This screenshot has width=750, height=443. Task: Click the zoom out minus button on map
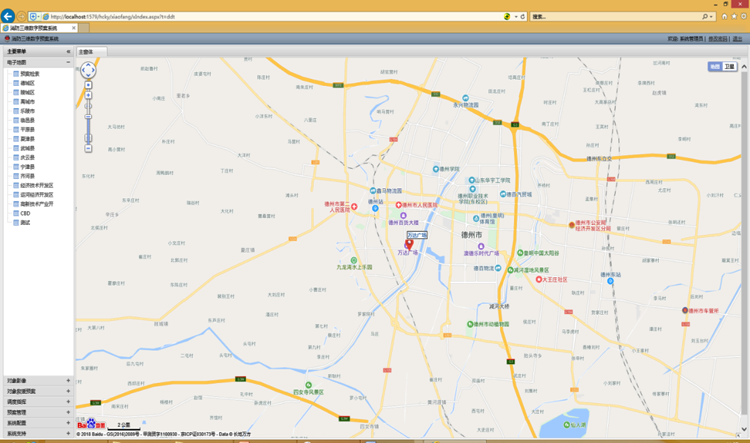point(88,148)
